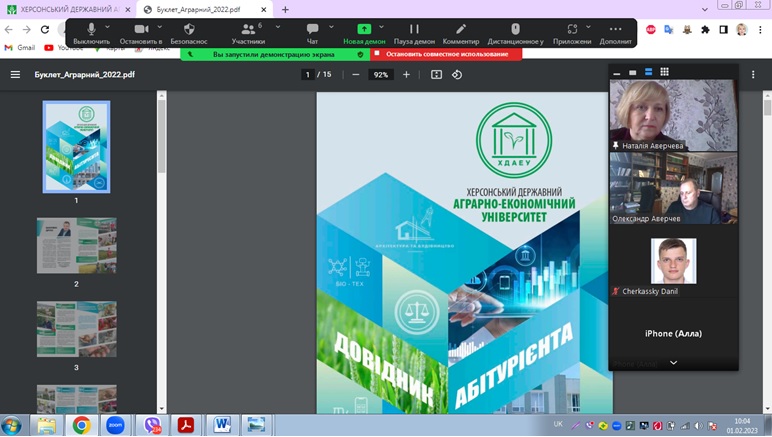The height and width of the screenshot is (437, 772).
Task: Close the Буклет_Аграрний_2022.pdf tab
Action: (x=263, y=9)
